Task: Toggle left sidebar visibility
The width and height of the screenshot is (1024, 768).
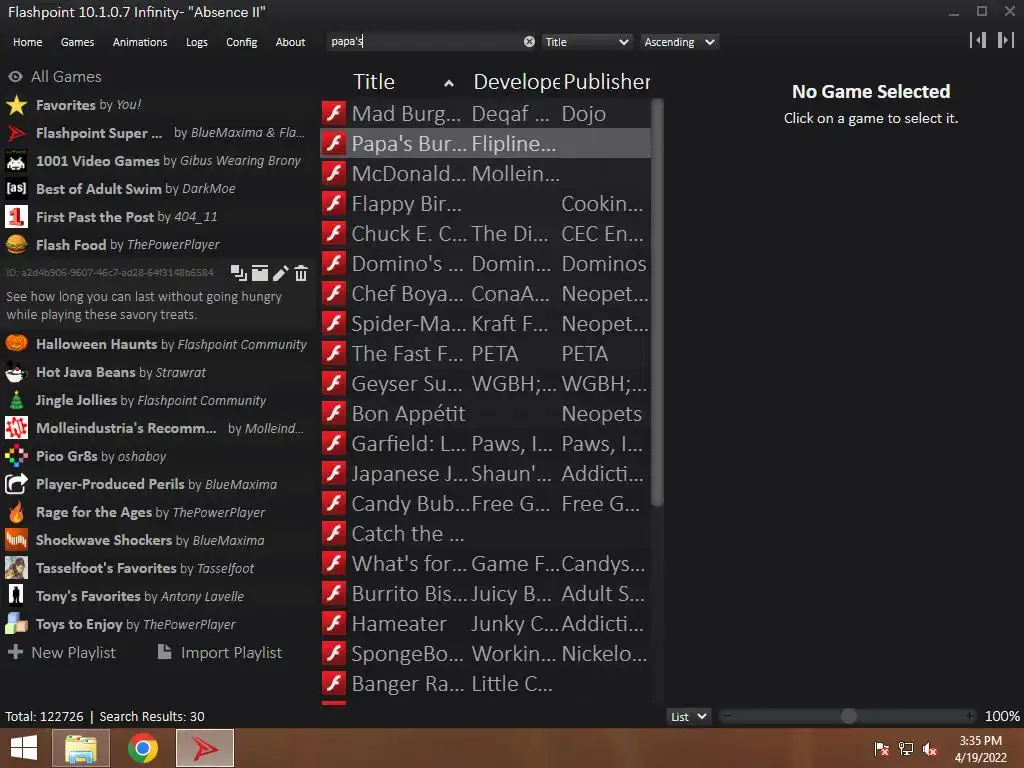Action: pyautogui.click(x=978, y=40)
